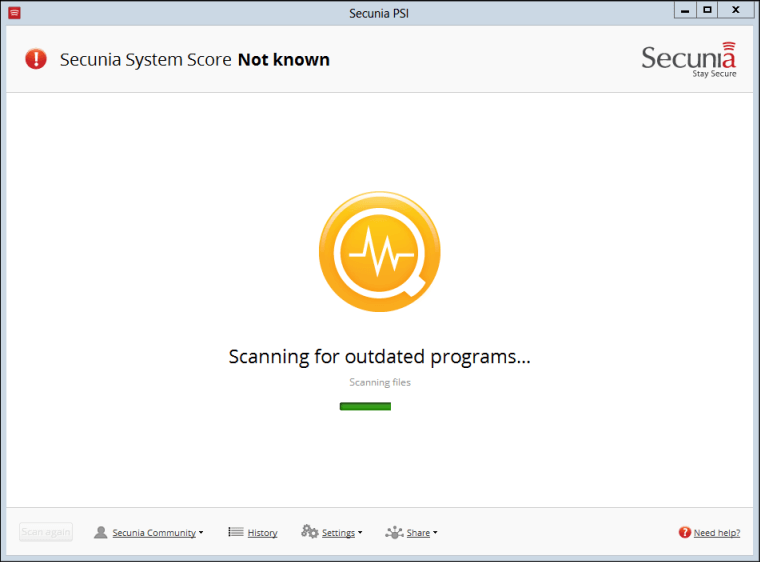Click the History list icon
Viewport: 760px width, 562px height.
click(x=236, y=532)
